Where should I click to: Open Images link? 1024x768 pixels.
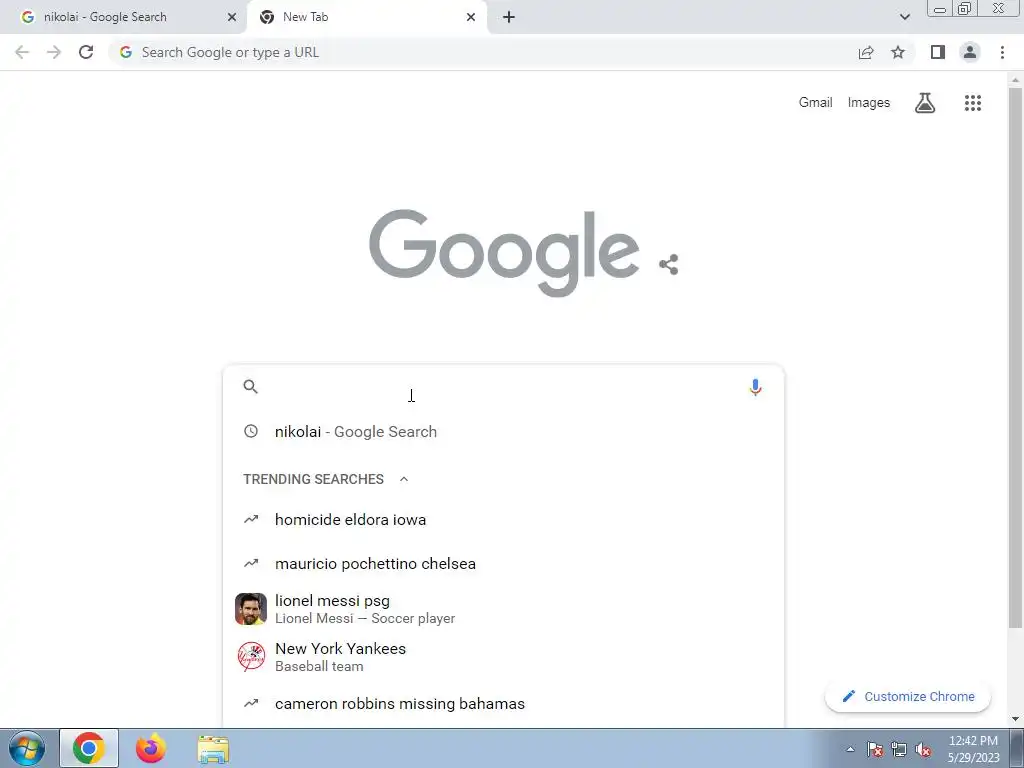pos(869,103)
